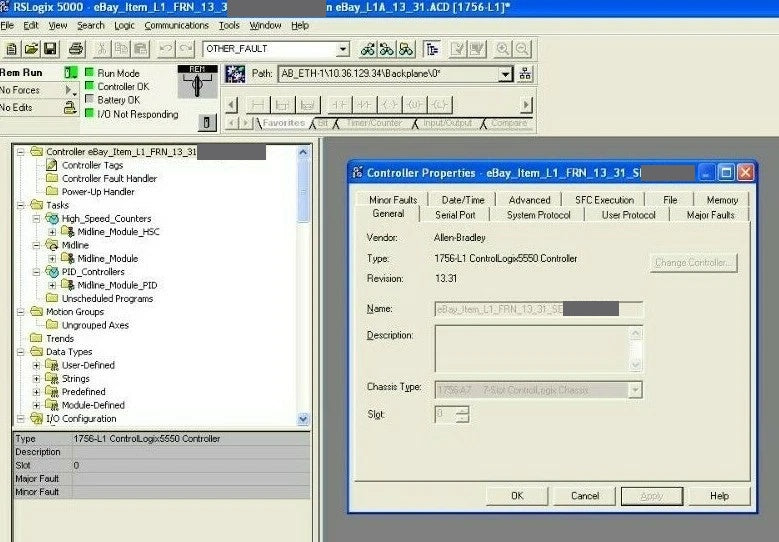Screen dimensions: 779x542
Task: Click OK in Controller Properties
Action: click(517, 496)
